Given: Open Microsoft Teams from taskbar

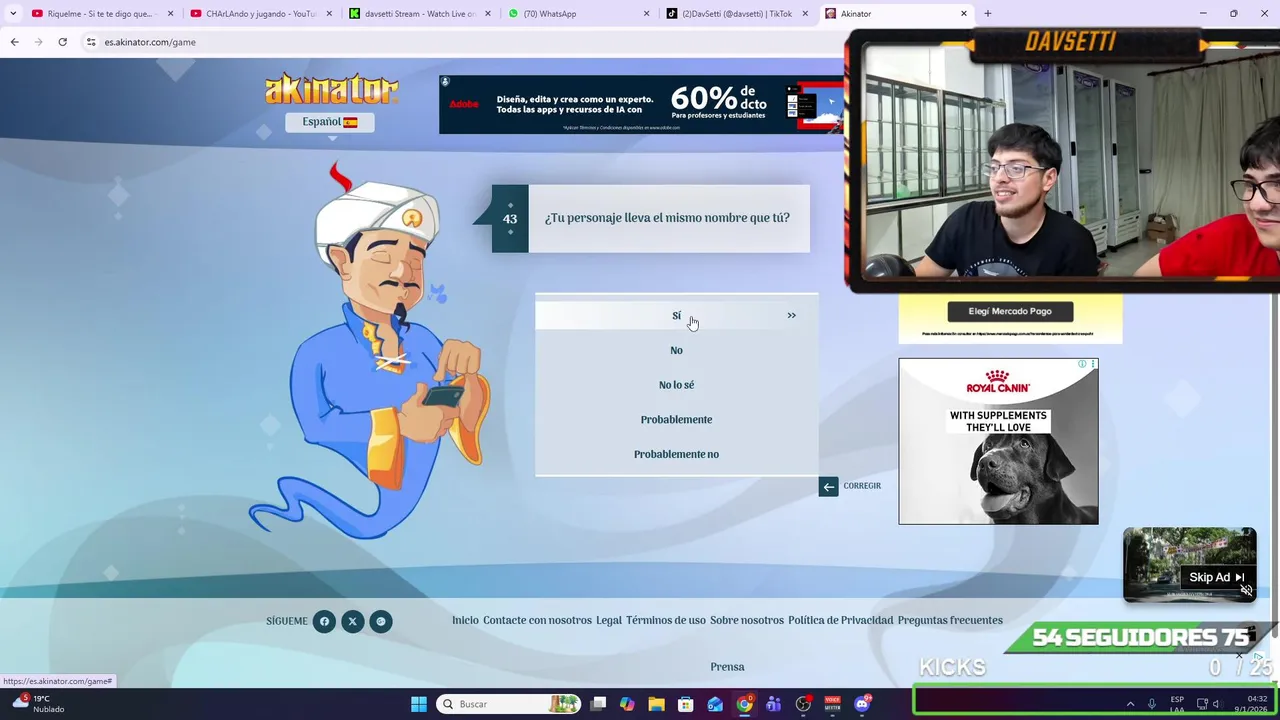Looking at the screenshot, I should coord(774,704).
